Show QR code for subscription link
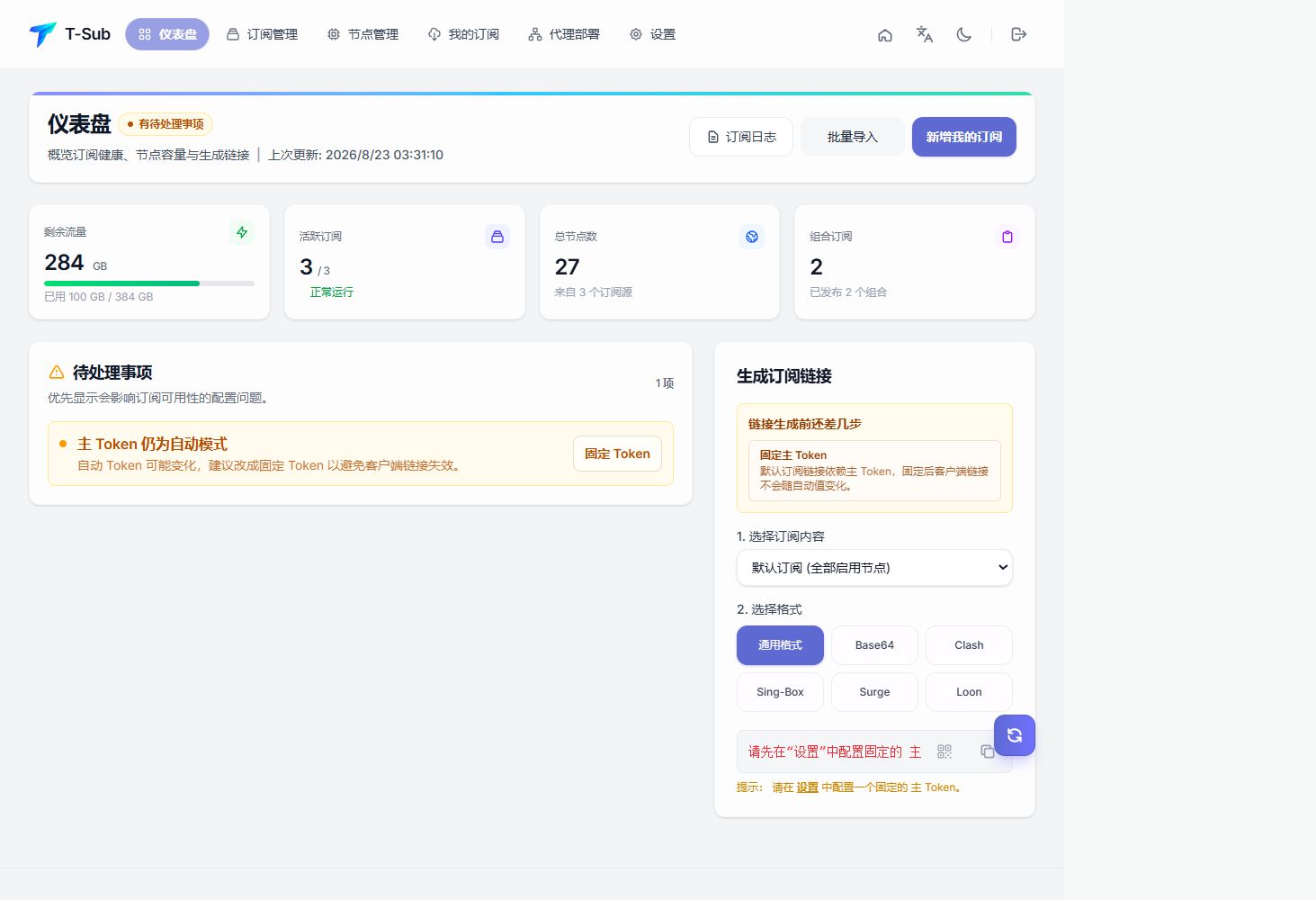Viewport: 1316px width, 900px height. point(944,751)
